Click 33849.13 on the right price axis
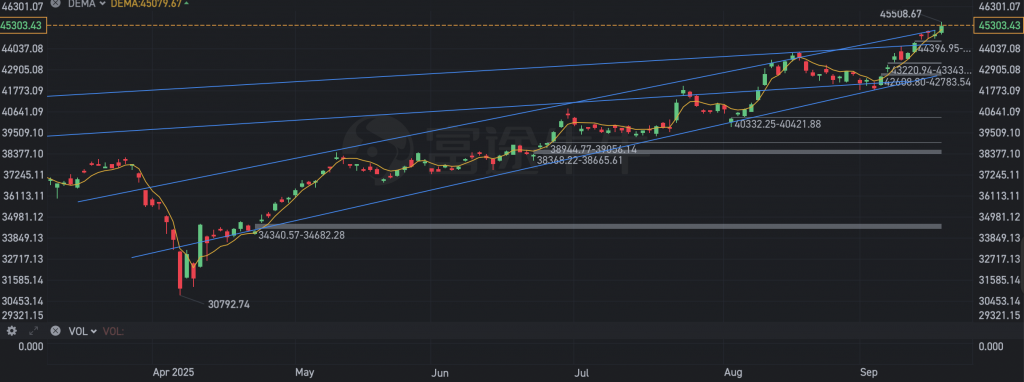 click(x=998, y=238)
